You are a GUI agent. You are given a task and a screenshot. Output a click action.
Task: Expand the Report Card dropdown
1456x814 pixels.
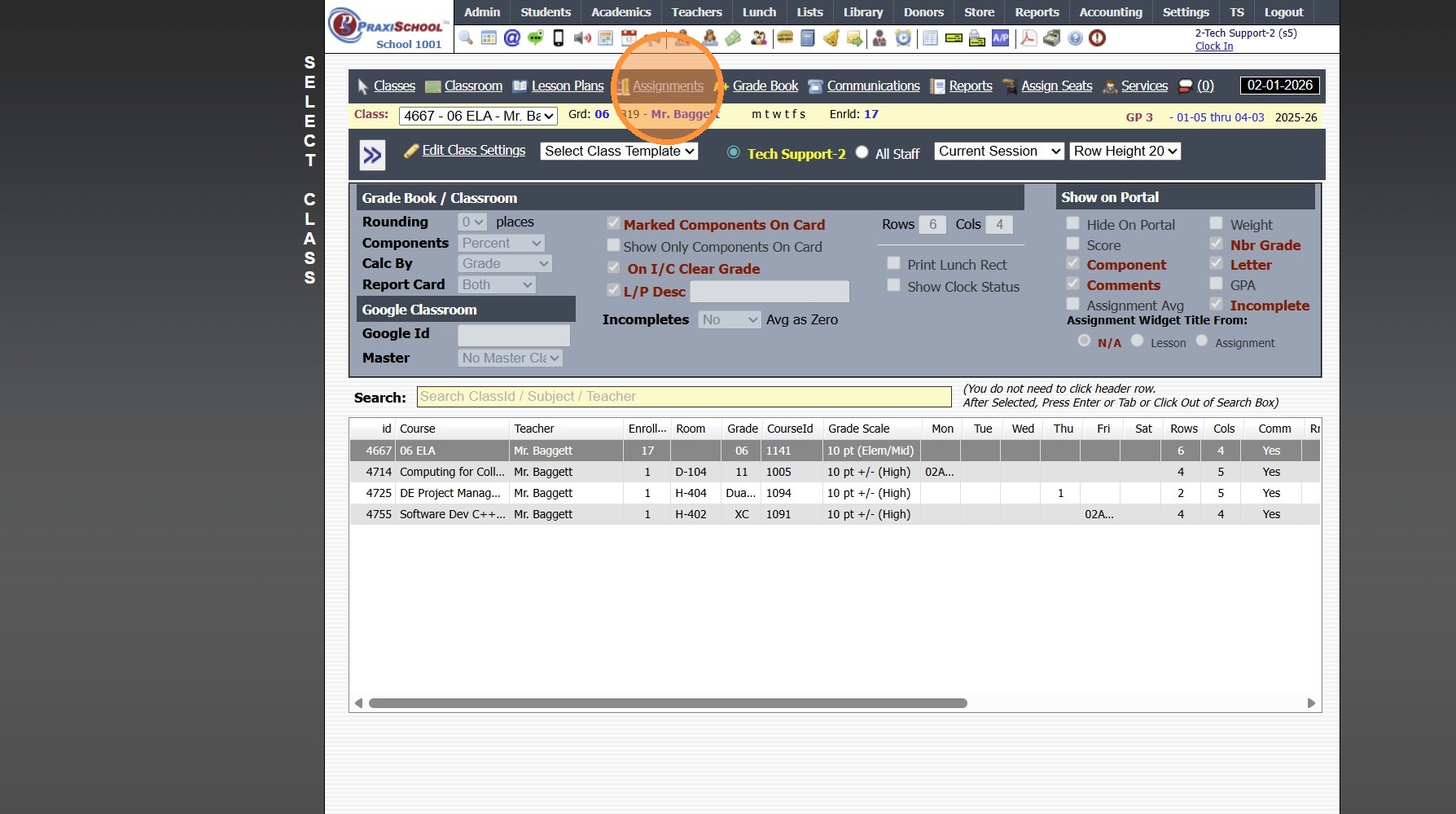point(497,284)
